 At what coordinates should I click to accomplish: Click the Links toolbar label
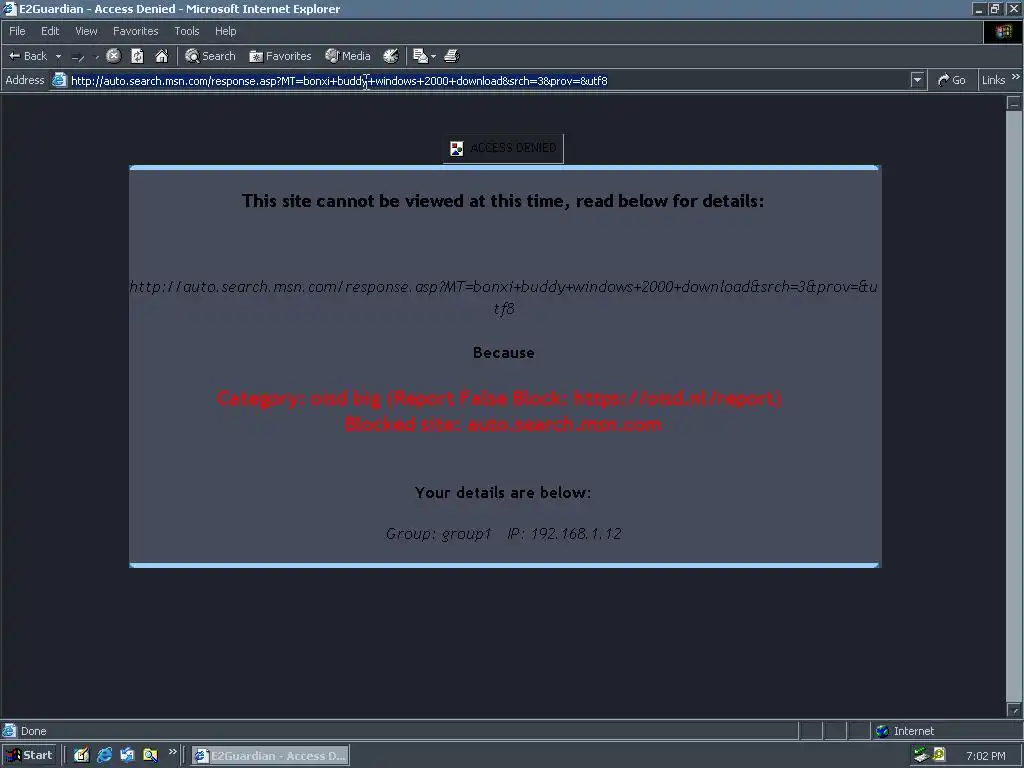993,80
